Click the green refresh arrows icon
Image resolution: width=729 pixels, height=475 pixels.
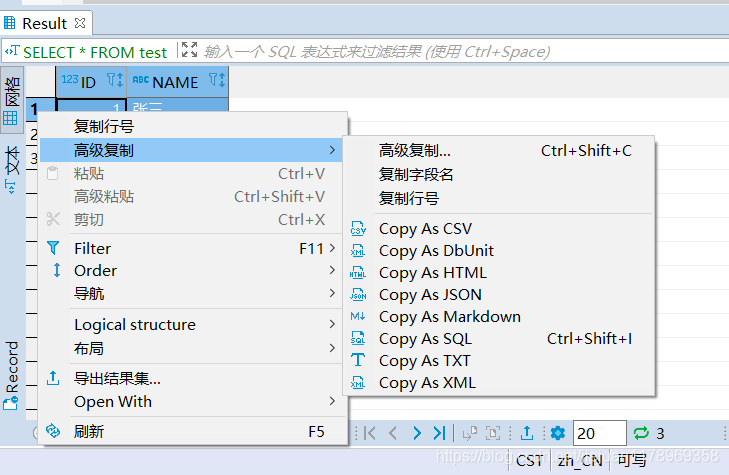(641, 433)
